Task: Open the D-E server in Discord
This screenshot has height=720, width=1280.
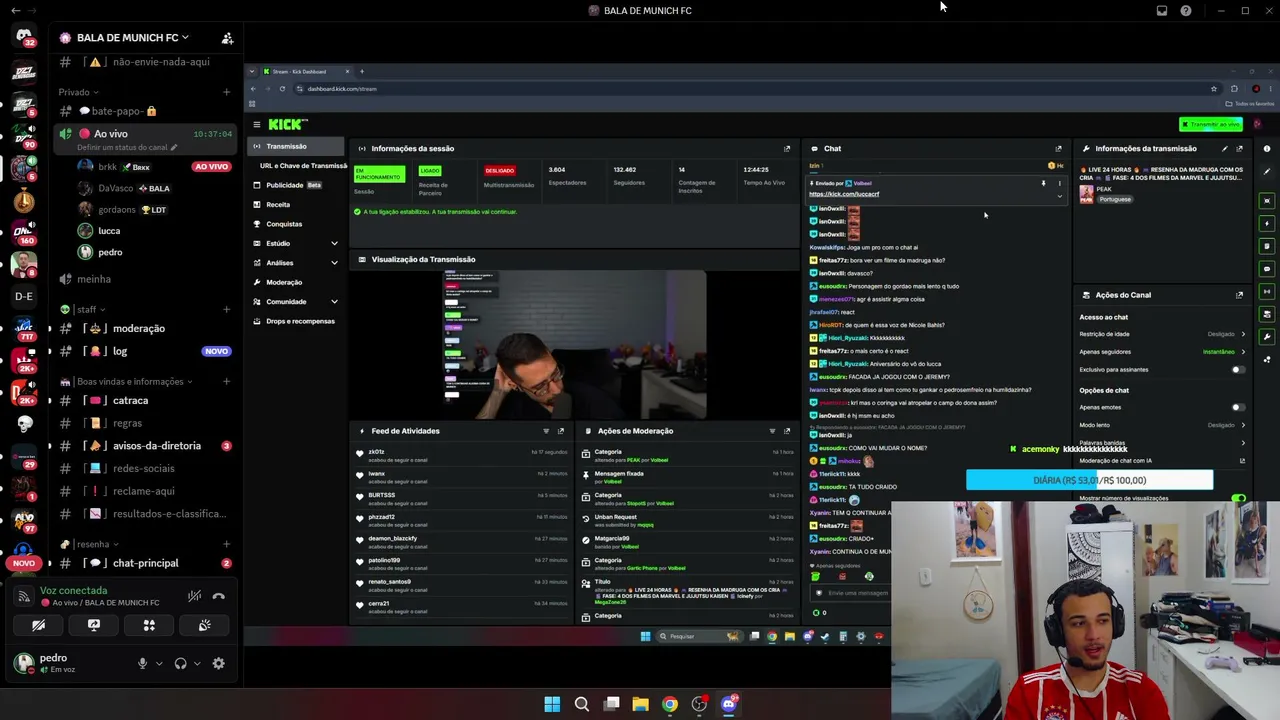Action: pyautogui.click(x=24, y=296)
